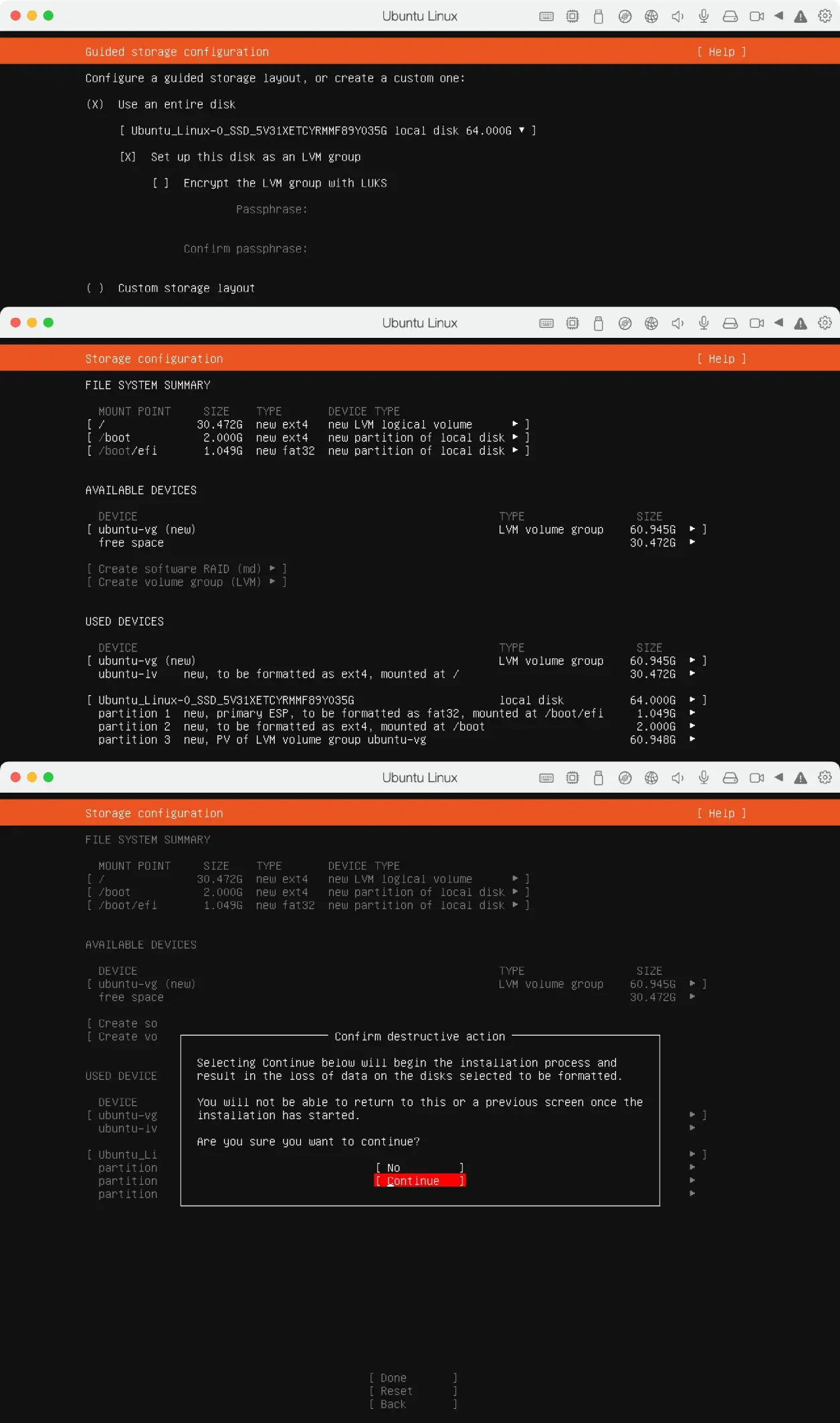Click microphone icon in Guided storage window toolbar
The image size is (840, 1423).
704,16
